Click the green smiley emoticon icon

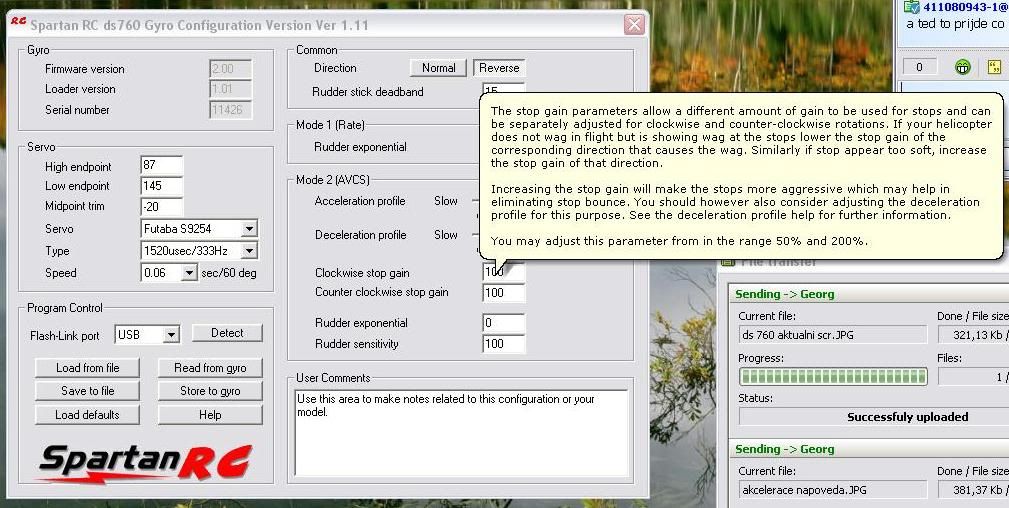point(963,67)
